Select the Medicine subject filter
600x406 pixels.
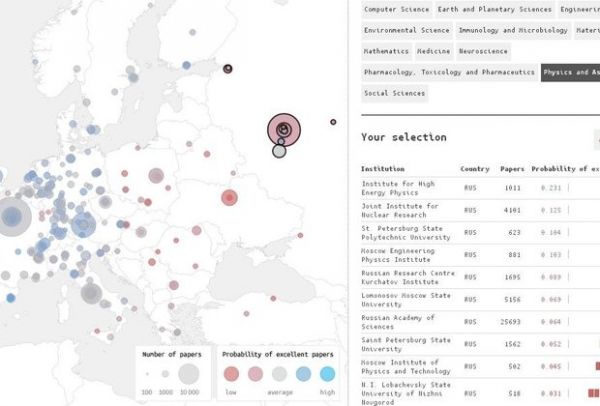pos(434,51)
